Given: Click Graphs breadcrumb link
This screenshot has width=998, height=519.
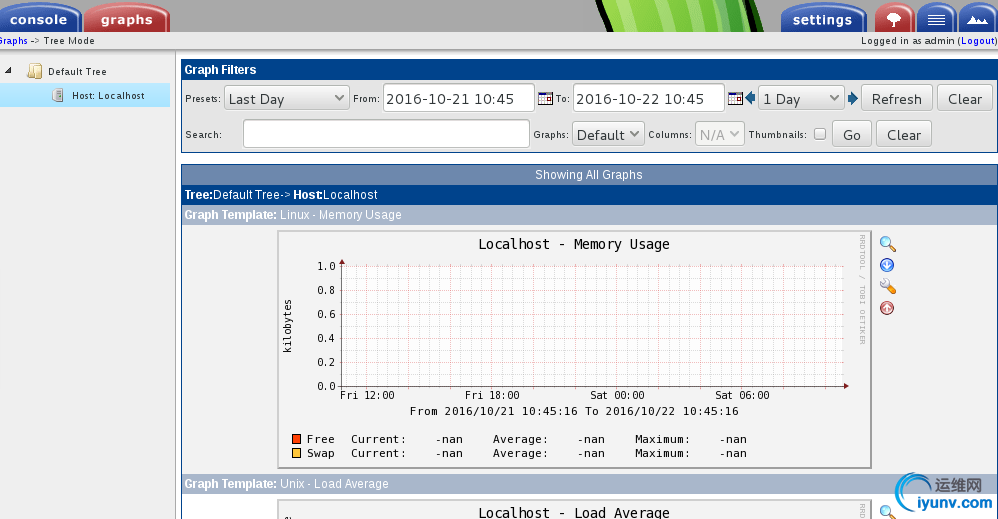Looking at the screenshot, I should point(13,41).
